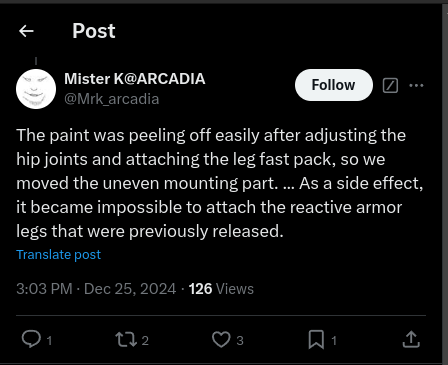Open the author's profile avatar picture

coord(36,89)
